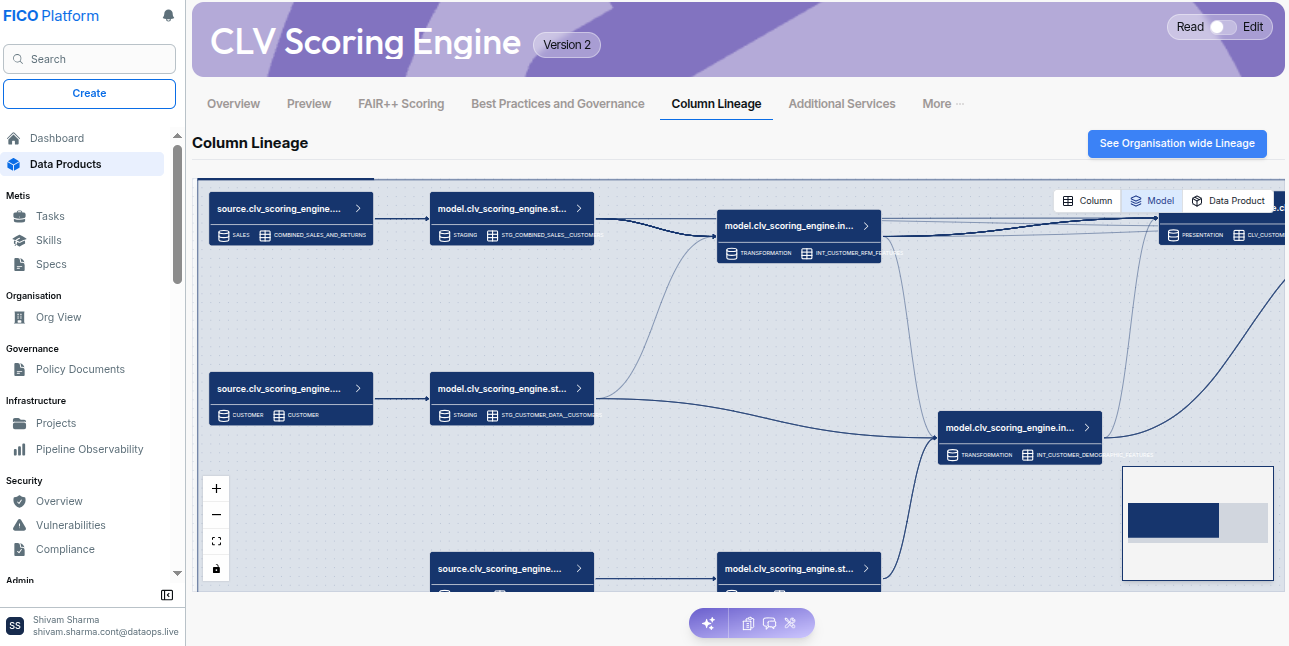This screenshot has width=1289, height=646.
Task: Open the More tabs dropdown
Action: 943,104
